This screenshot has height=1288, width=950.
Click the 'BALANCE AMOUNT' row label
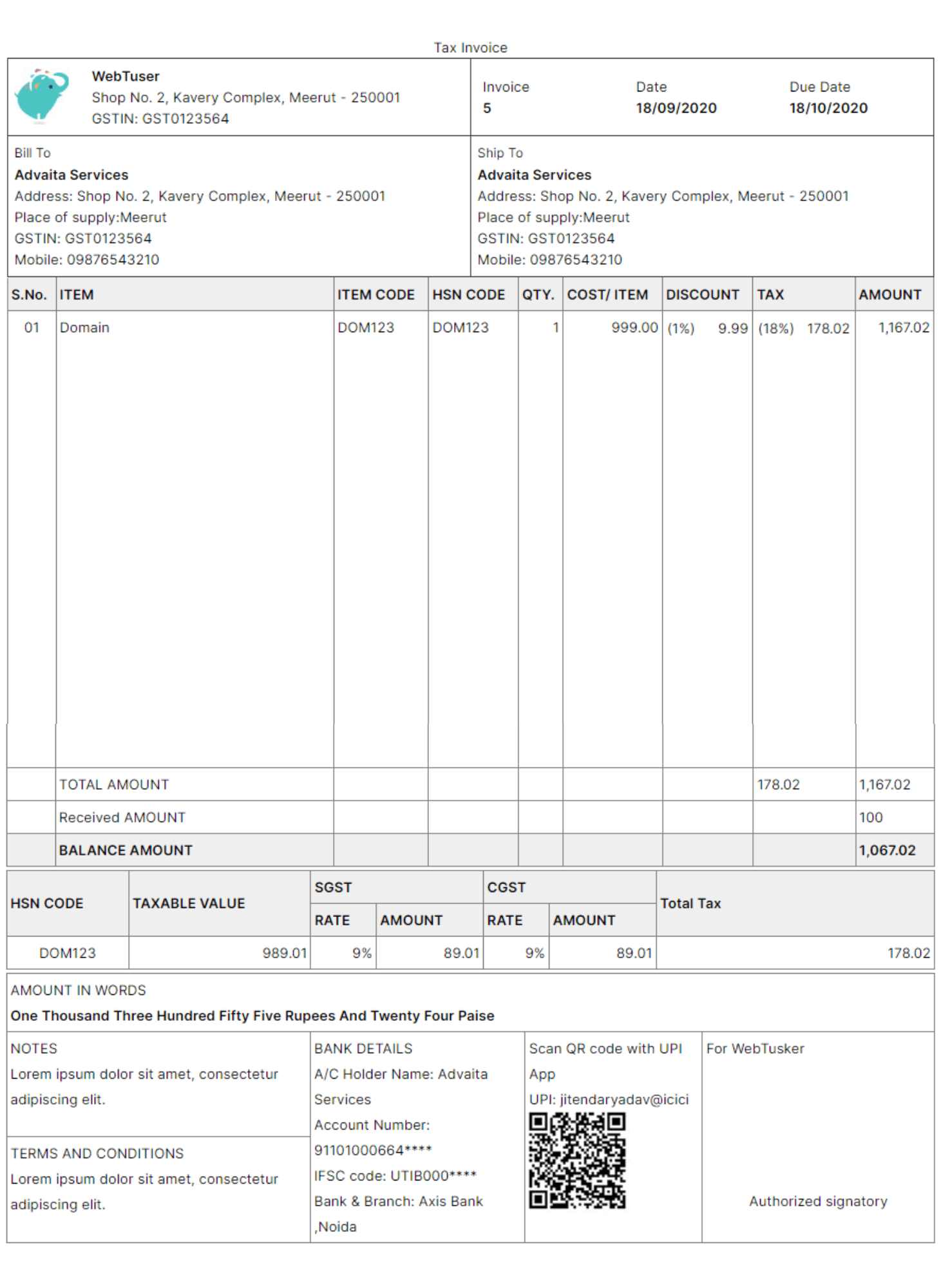coord(126,851)
